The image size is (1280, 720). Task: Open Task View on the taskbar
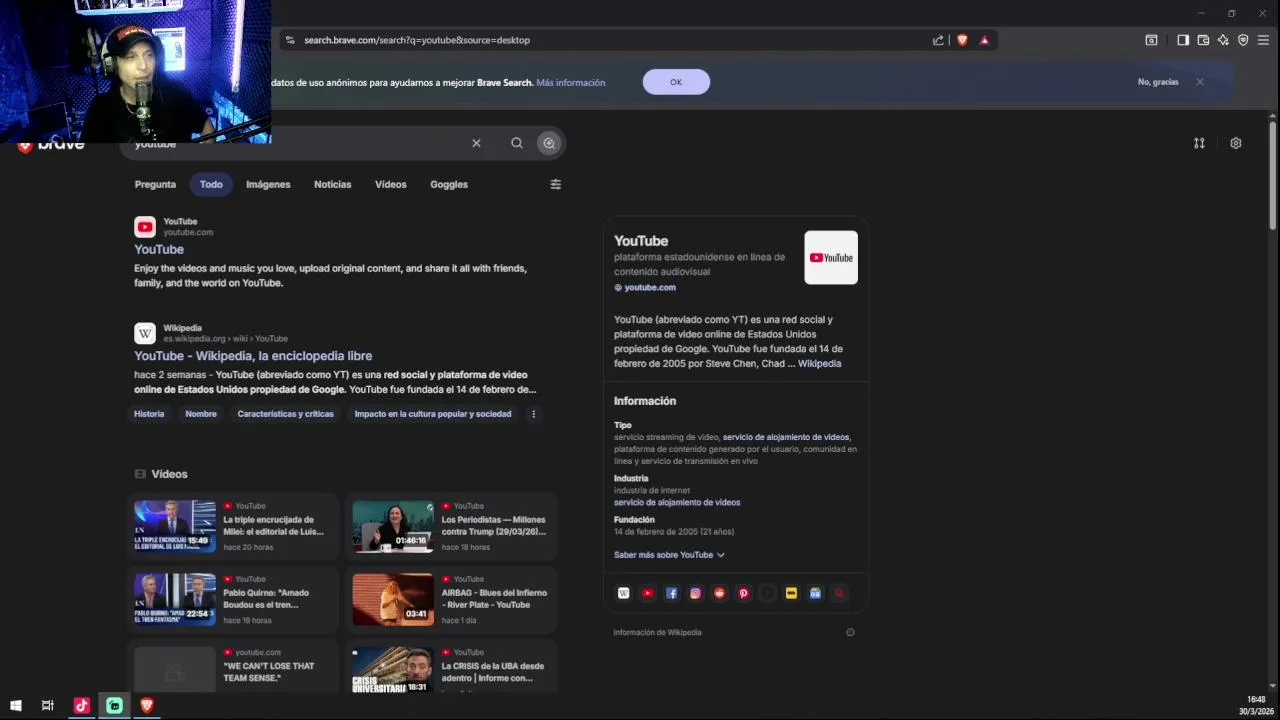tap(47, 705)
